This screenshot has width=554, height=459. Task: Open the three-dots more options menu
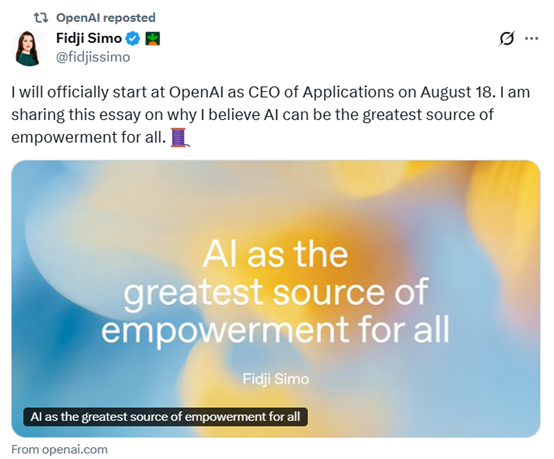click(x=531, y=39)
